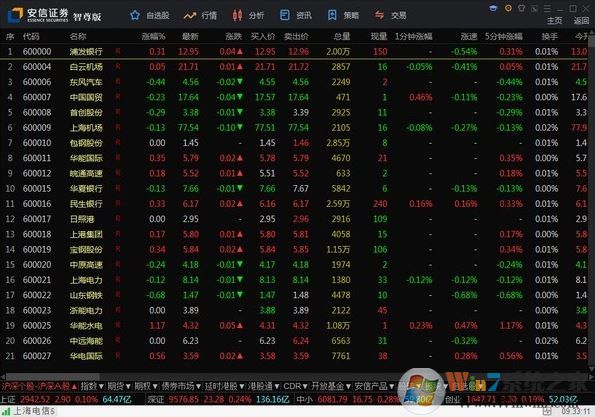Open the 策略 strategy section
This screenshot has width=595, height=417.
click(343, 16)
